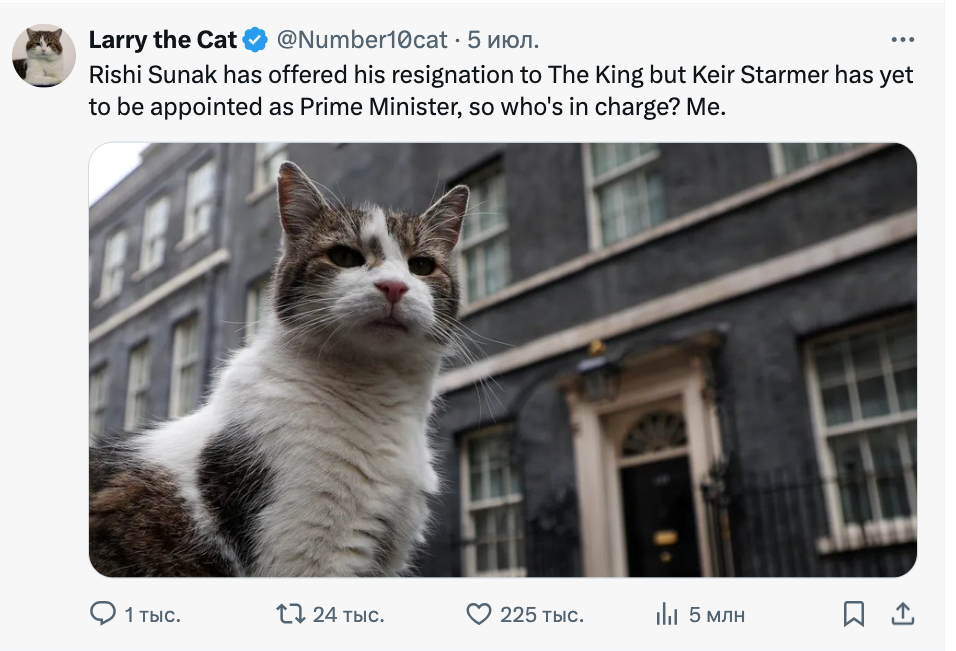Screen dimensions: 956x651
Task: Click the 1 тыс. replies count
Action: [152, 614]
